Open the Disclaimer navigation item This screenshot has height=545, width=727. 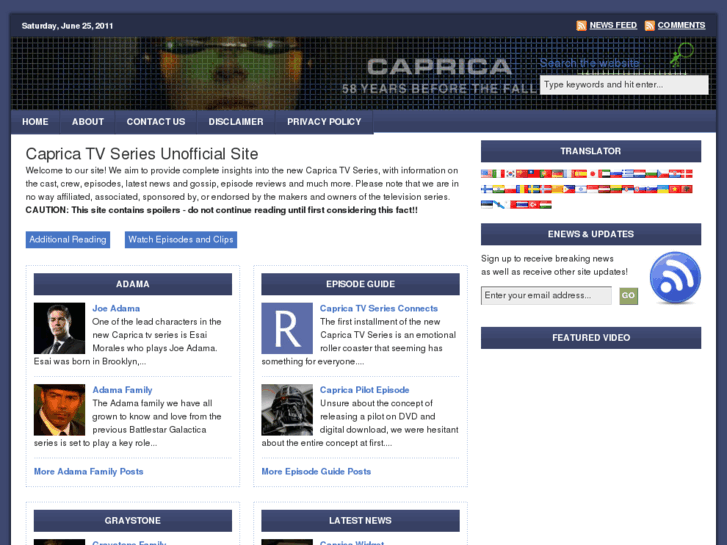[x=236, y=122]
